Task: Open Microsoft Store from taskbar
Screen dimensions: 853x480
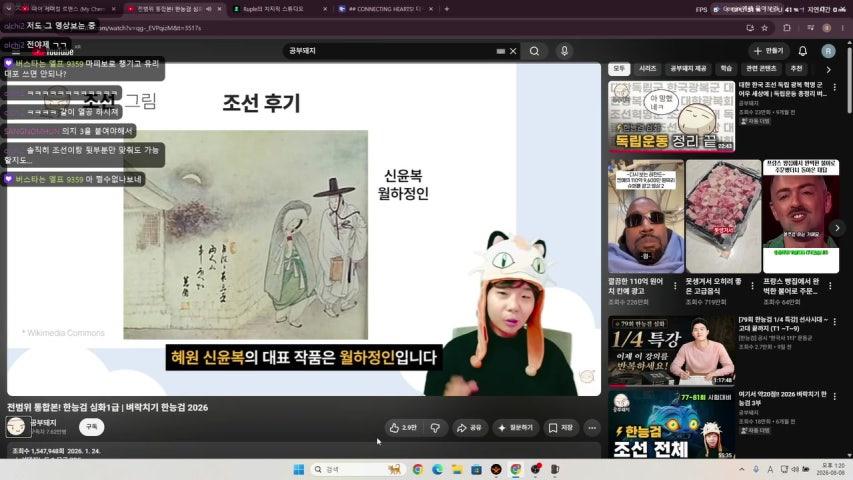Action: click(x=477, y=470)
